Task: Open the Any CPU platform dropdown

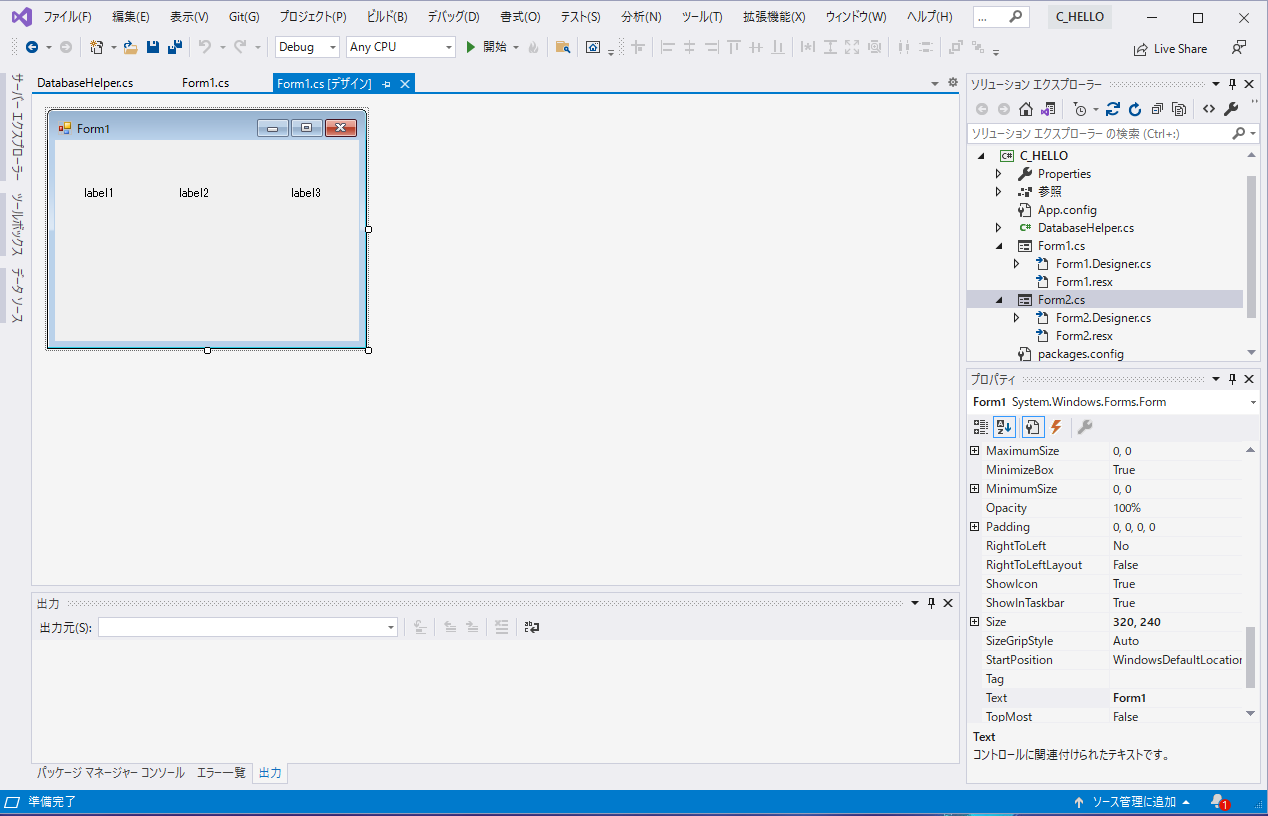Action: (400, 47)
